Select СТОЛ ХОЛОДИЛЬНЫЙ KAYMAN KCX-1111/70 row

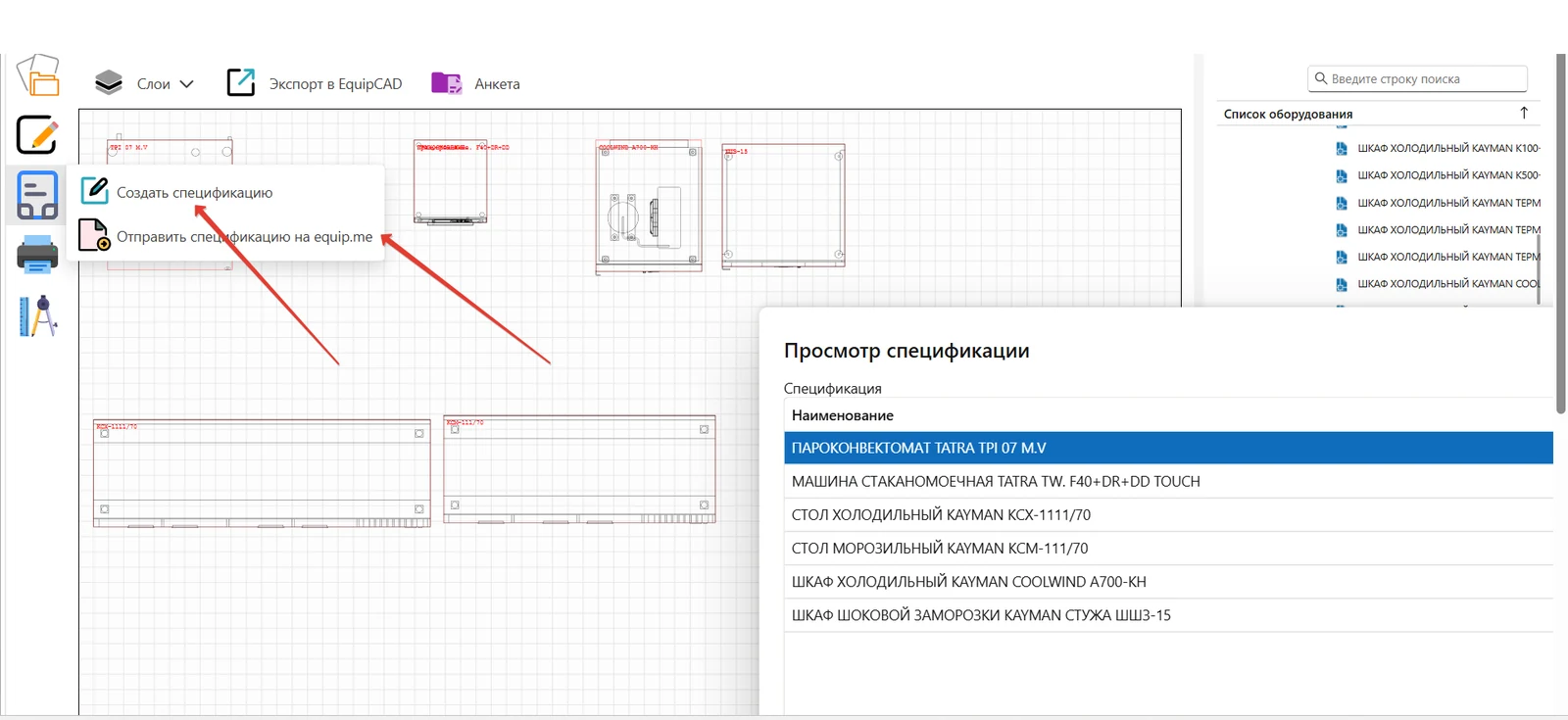tap(1168, 514)
